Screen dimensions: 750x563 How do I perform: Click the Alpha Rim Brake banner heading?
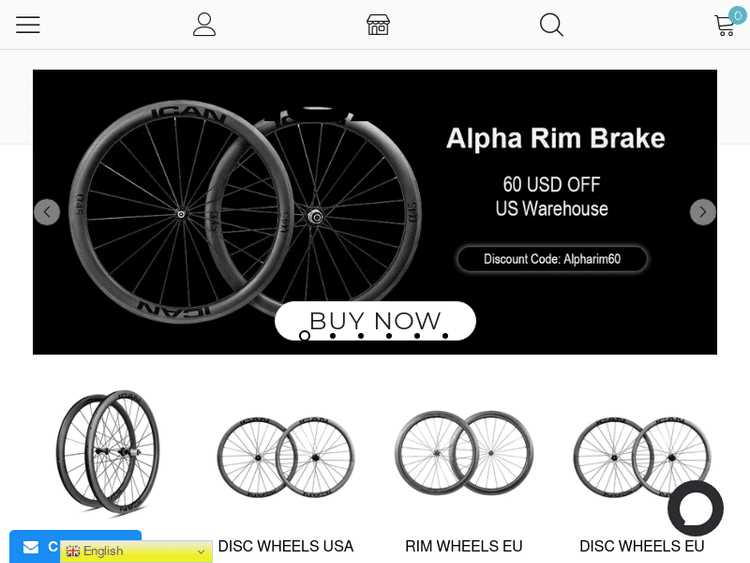click(x=555, y=138)
